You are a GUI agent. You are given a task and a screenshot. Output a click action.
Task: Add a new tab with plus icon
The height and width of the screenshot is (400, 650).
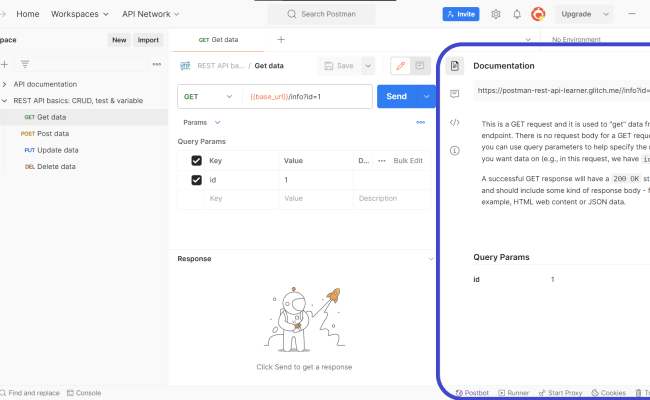(281, 40)
